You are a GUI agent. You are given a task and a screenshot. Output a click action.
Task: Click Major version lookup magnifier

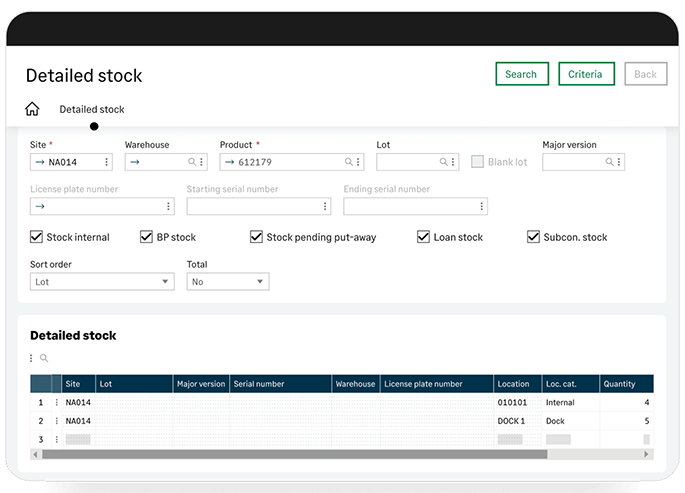coord(609,162)
